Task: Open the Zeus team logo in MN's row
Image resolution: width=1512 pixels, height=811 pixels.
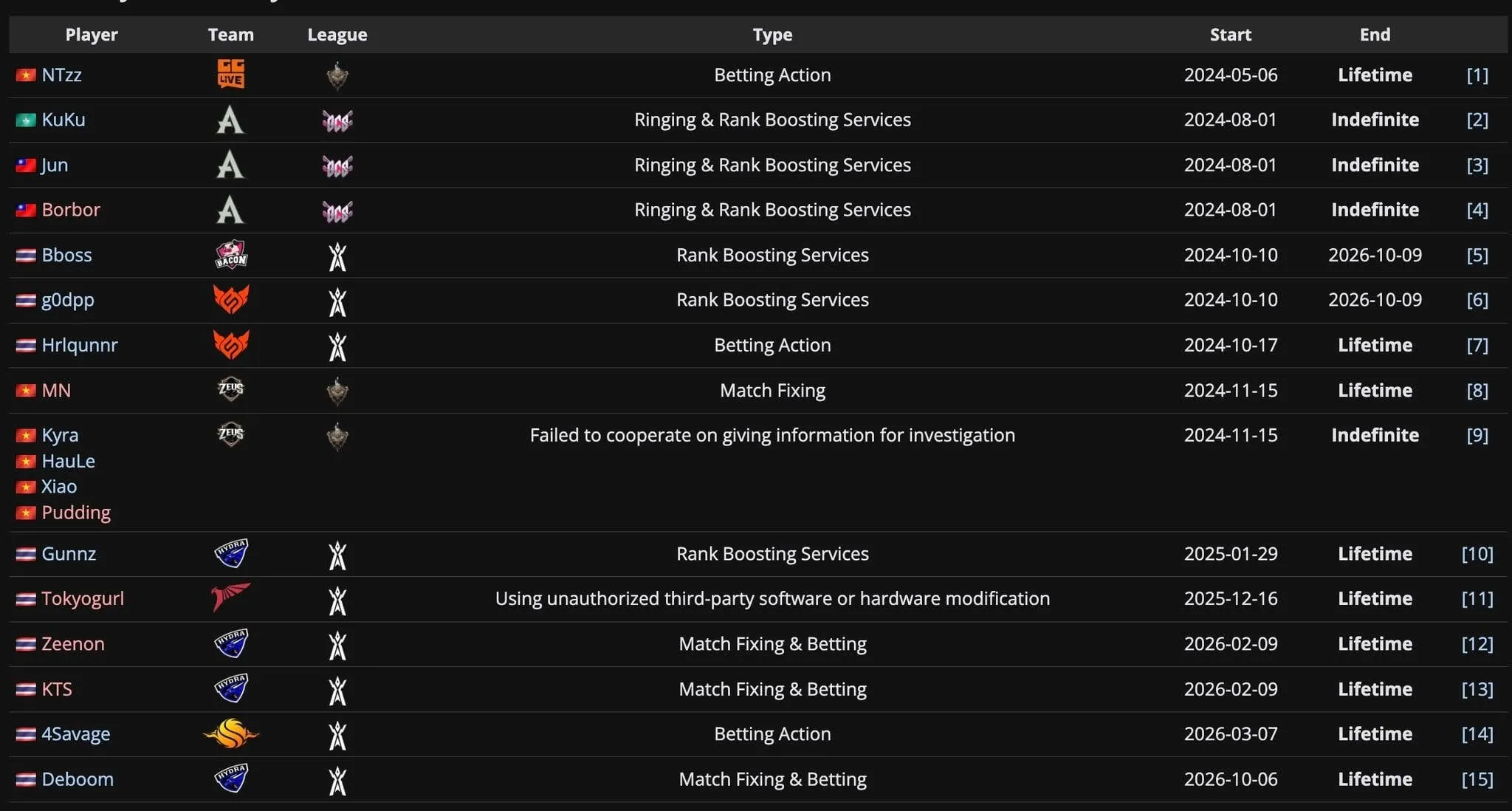Action: pyautogui.click(x=230, y=389)
